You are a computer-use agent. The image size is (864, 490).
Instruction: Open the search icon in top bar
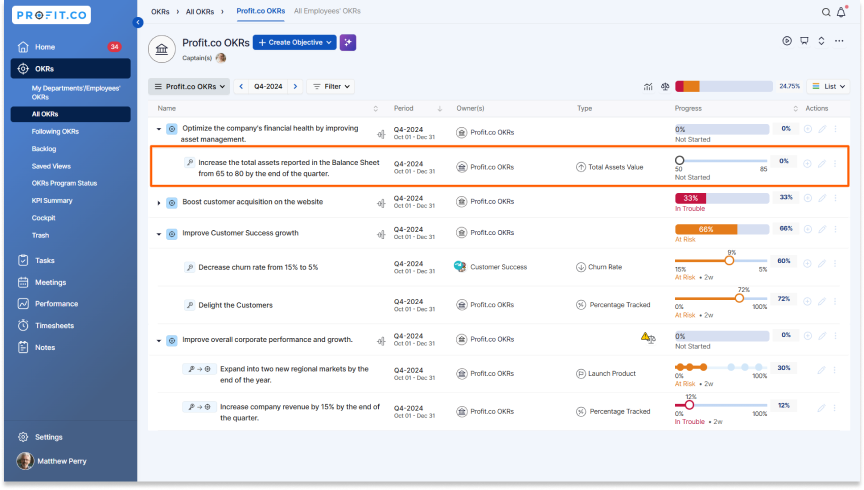click(x=825, y=12)
